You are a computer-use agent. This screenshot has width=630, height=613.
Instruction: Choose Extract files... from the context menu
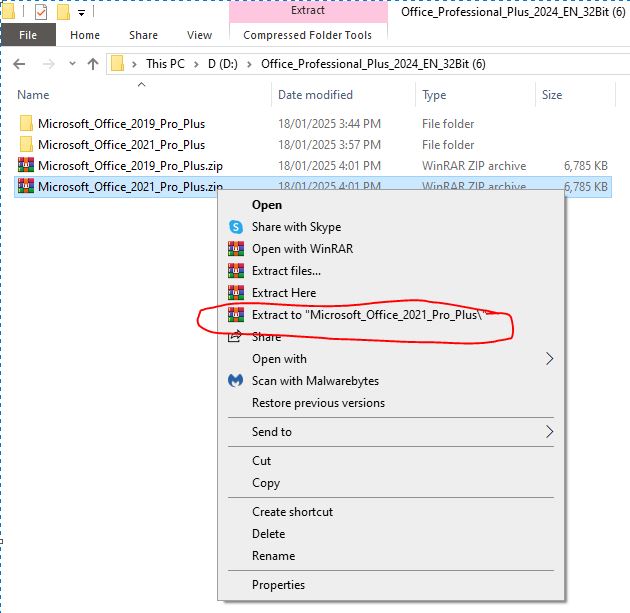click(x=286, y=271)
